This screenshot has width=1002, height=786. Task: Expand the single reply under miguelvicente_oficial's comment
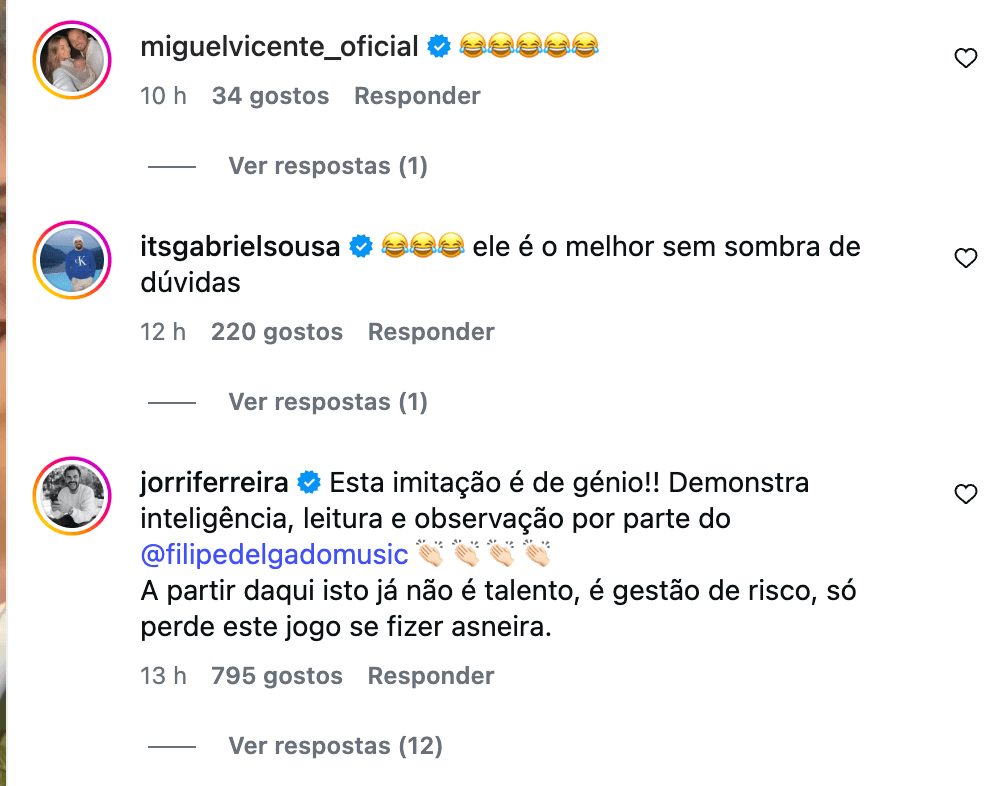(327, 166)
